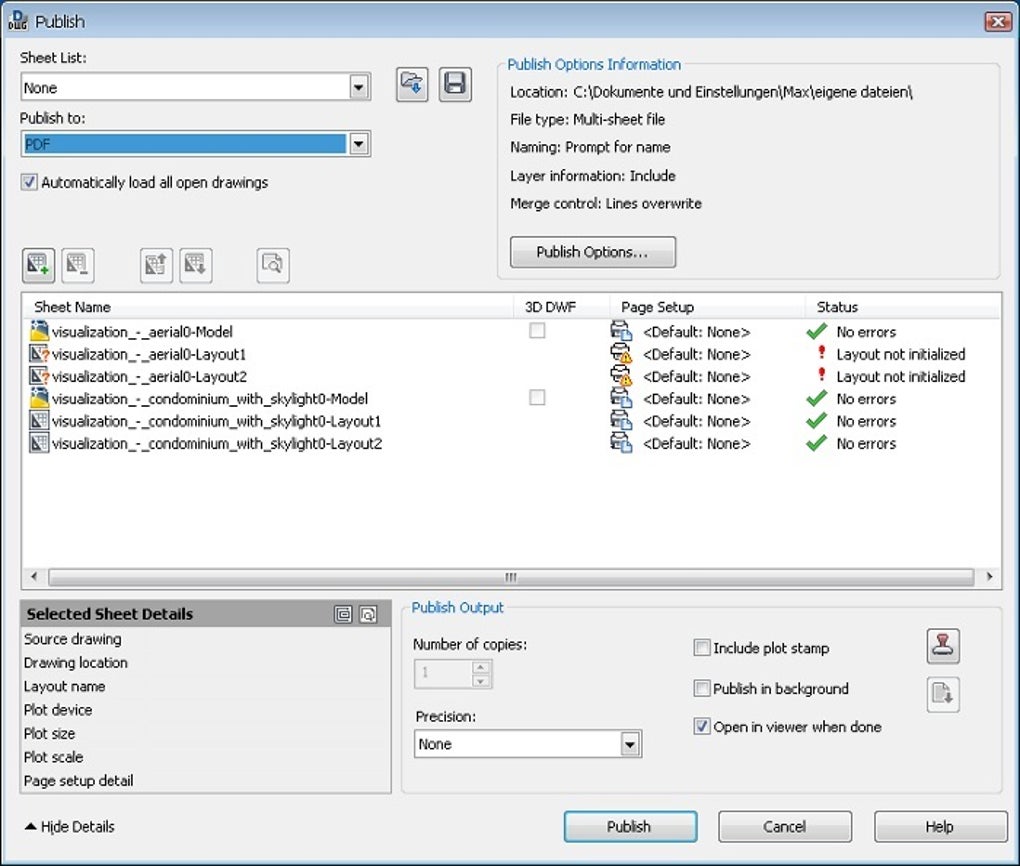The image size is (1020, 866).
Task: Click layout icon beside condominium_with_skylight0-Layout2
Action: (40, 443)
